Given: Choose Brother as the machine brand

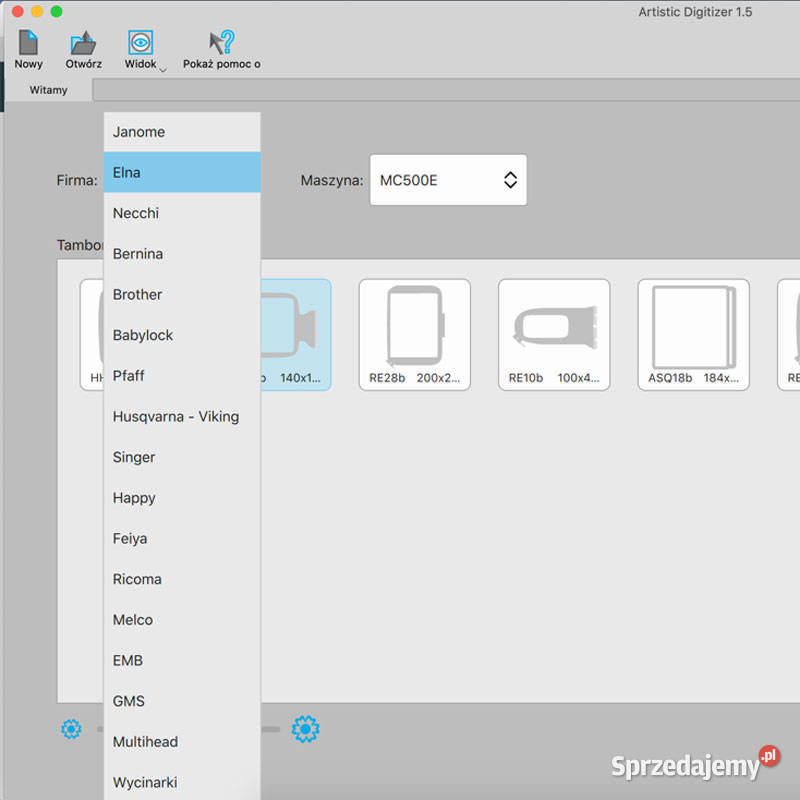Looking at the screenshot, I should (182, 294).
